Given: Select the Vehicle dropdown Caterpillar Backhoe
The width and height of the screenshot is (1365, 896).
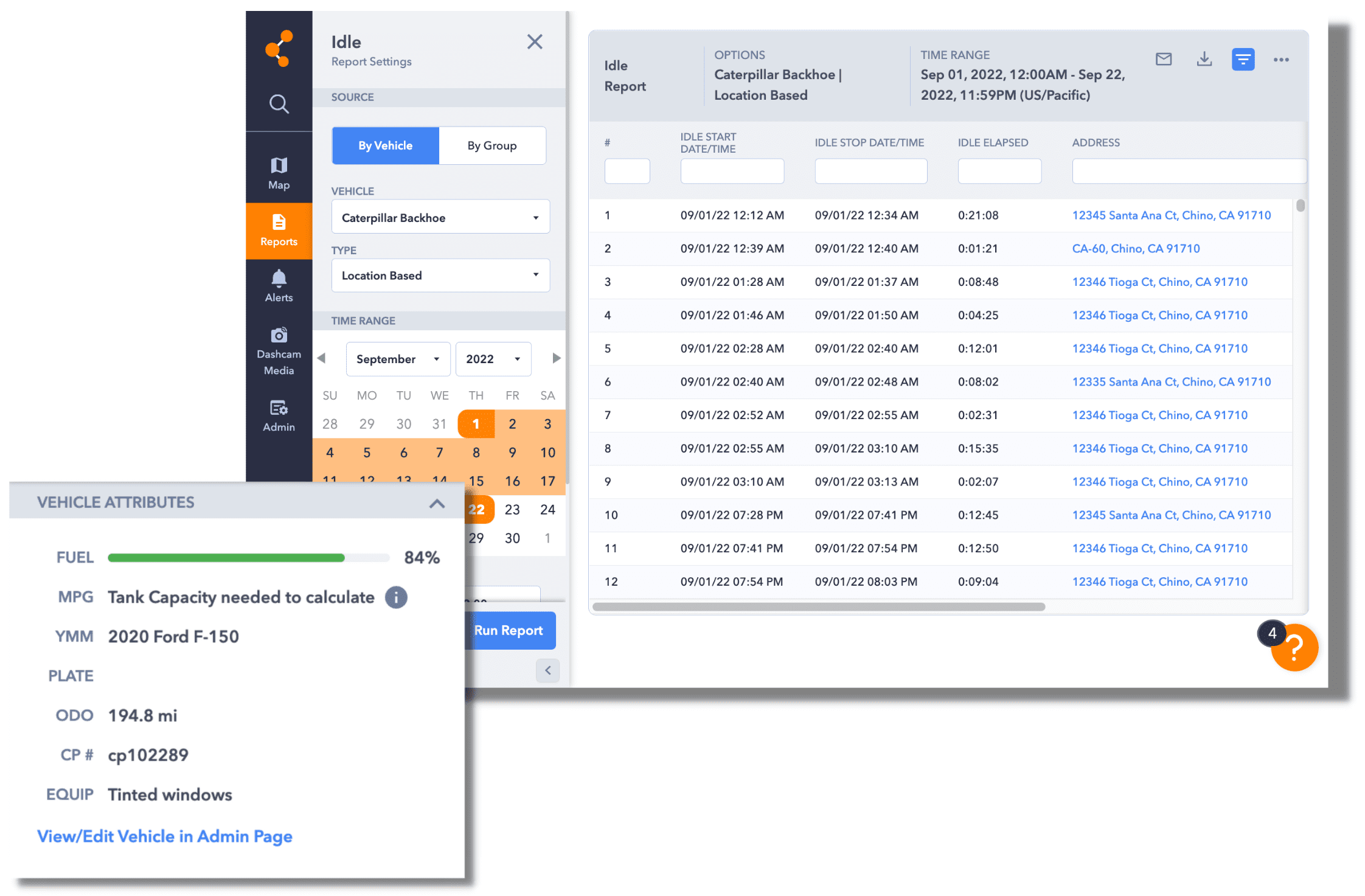Looking at the screenshot, I should pos(441,217).
